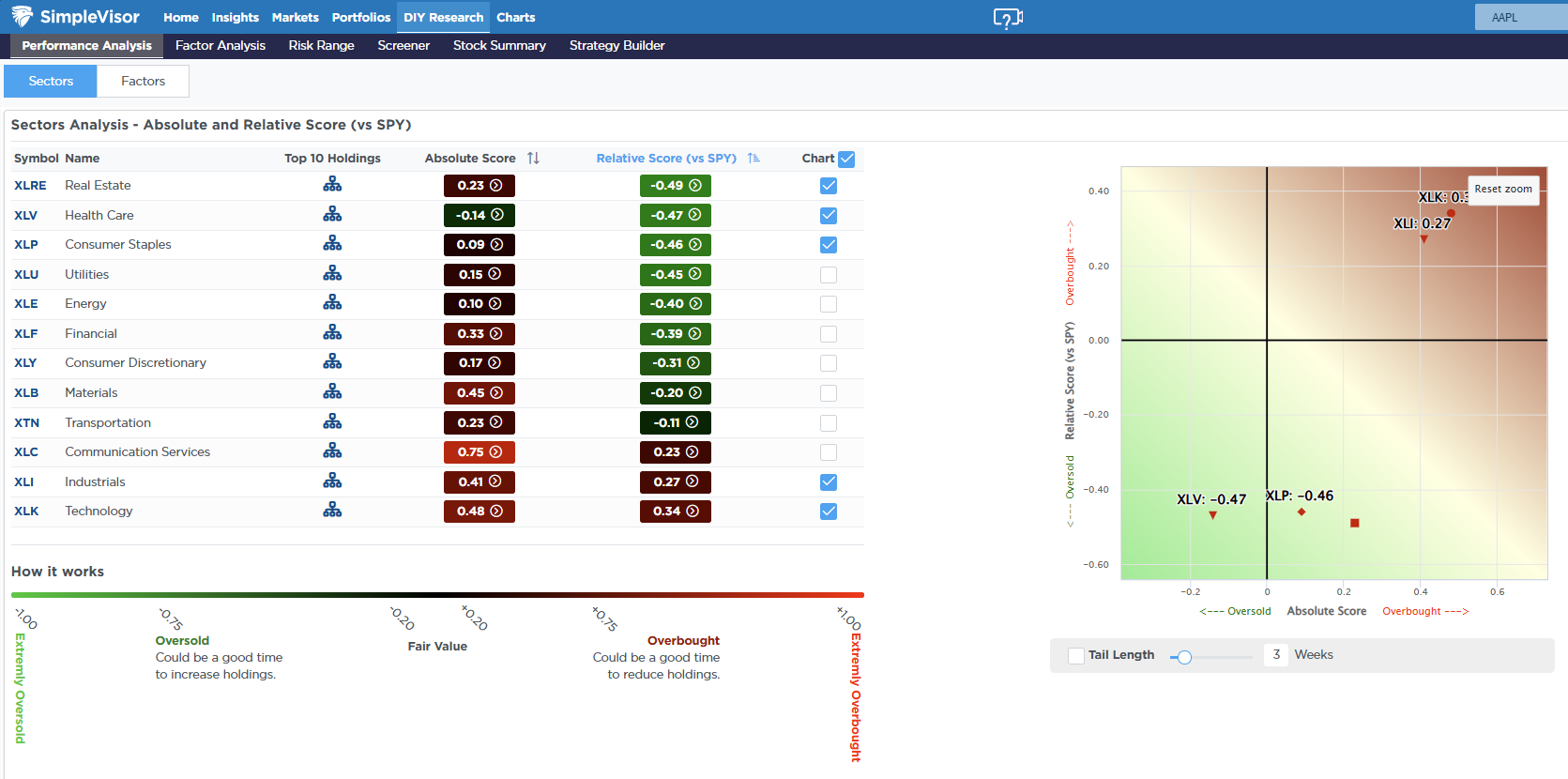
Task: Expand XLP relative score -0.46
Action: (676, 245)
